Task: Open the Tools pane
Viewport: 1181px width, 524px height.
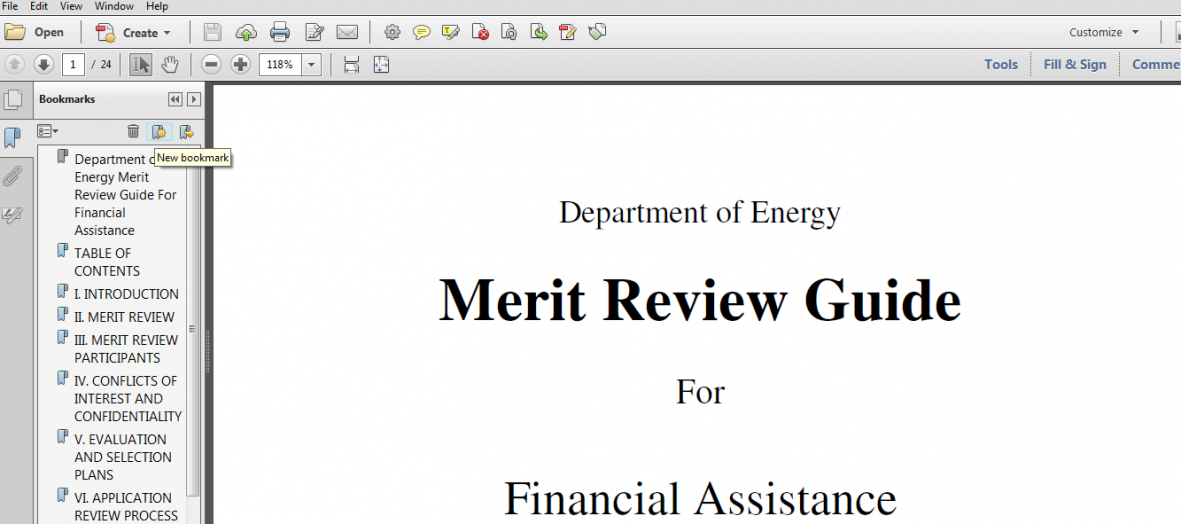Action: 1001,65
